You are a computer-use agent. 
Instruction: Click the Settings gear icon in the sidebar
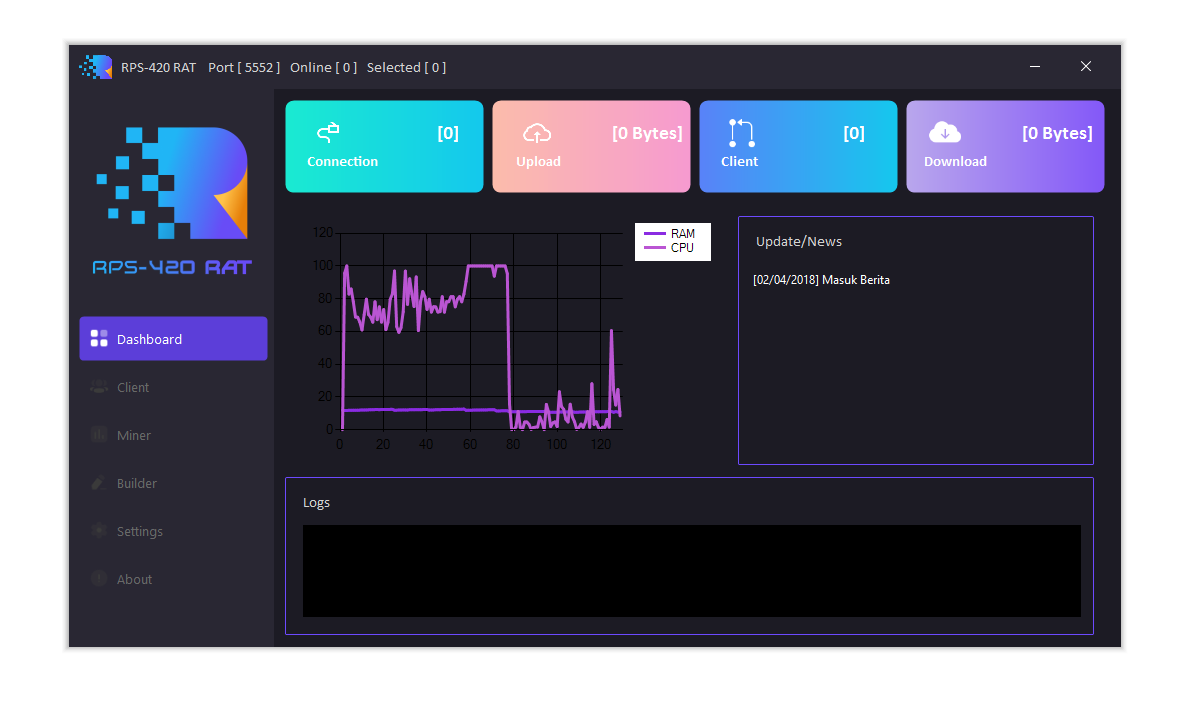click(x=99, y=531)
